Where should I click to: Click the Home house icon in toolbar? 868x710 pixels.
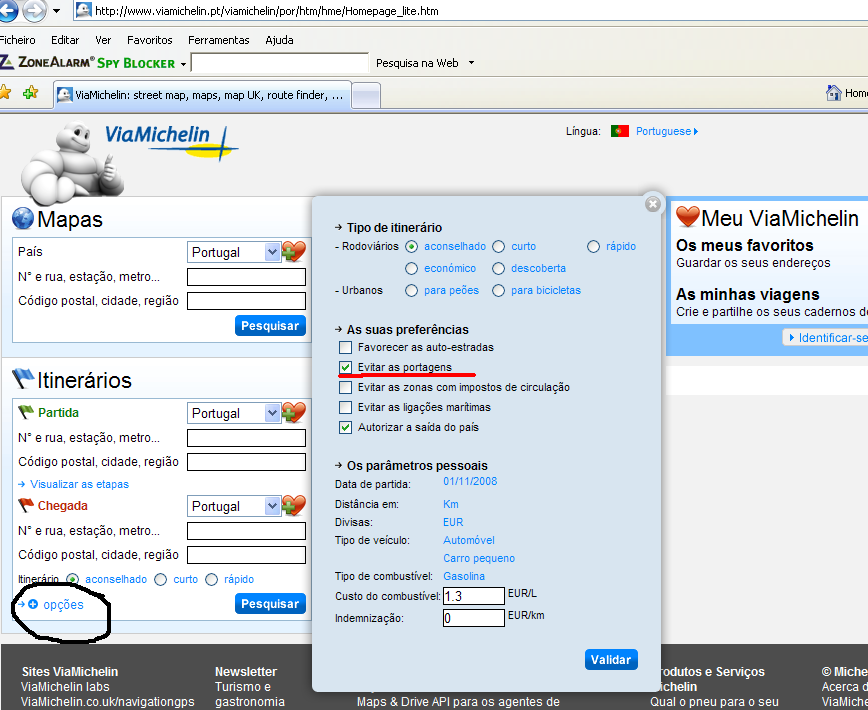click(833, 92)
